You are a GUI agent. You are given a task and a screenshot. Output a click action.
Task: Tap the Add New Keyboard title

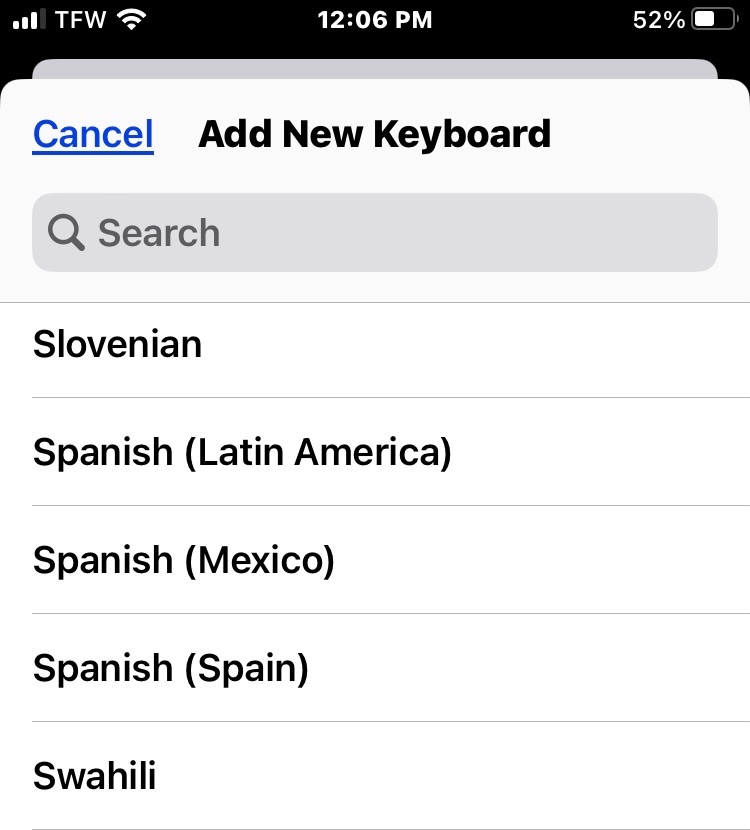tap(375, 134)
